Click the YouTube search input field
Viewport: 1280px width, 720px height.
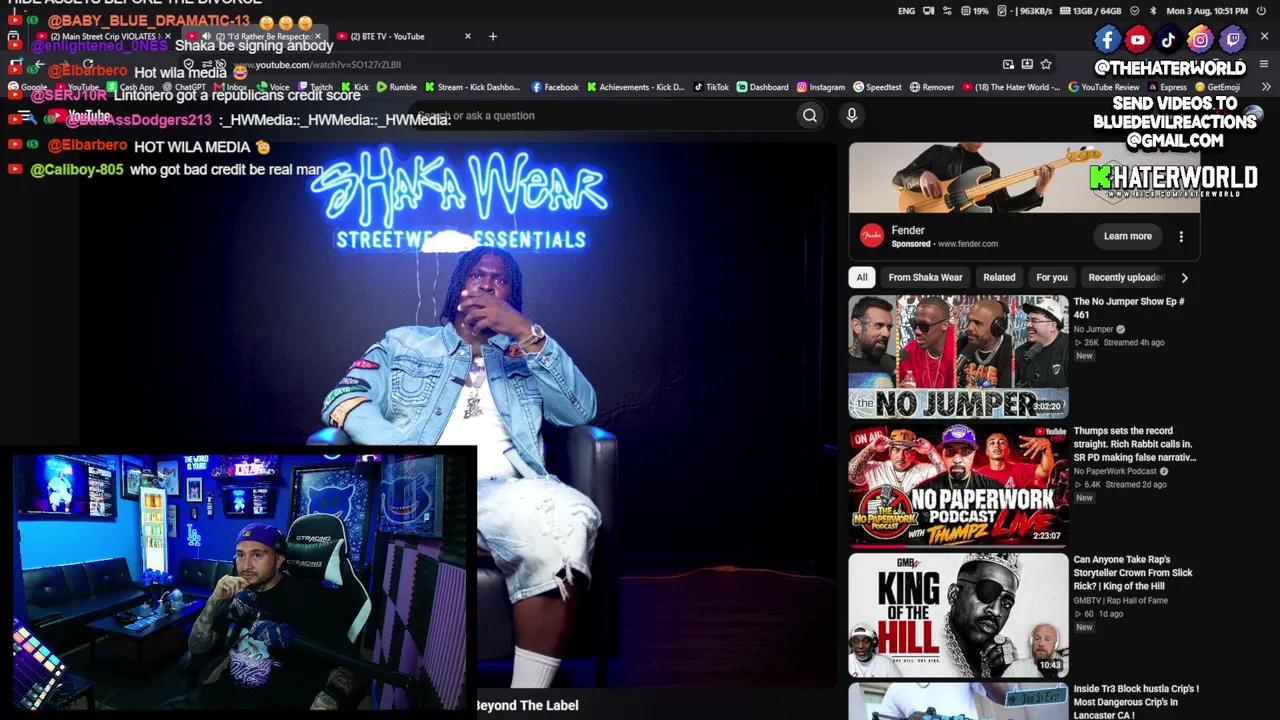click(x=600, y=115)
